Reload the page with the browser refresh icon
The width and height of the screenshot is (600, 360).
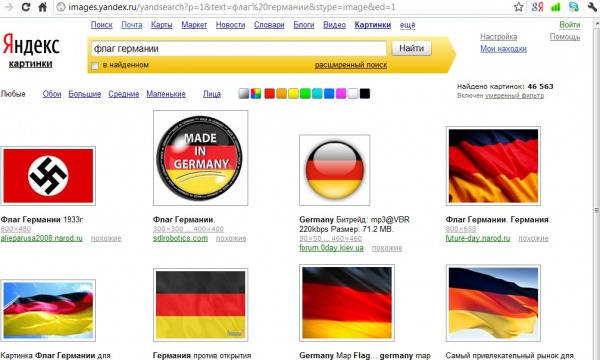click(26, 7)
